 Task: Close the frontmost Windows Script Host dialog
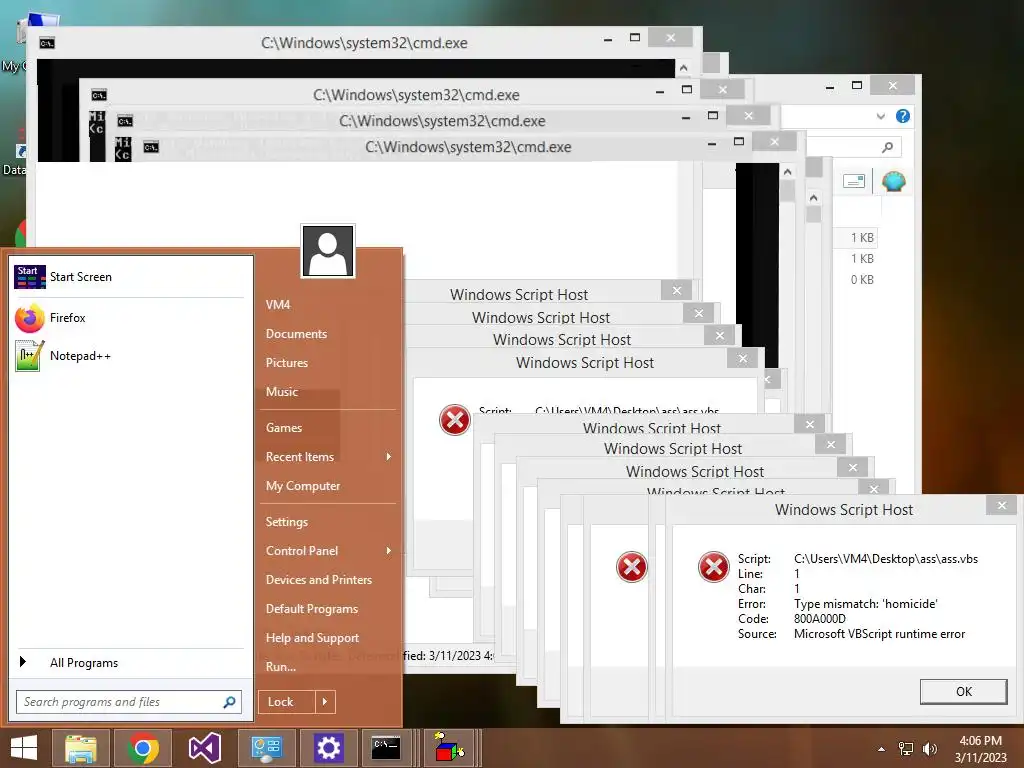click(1002, 505)
